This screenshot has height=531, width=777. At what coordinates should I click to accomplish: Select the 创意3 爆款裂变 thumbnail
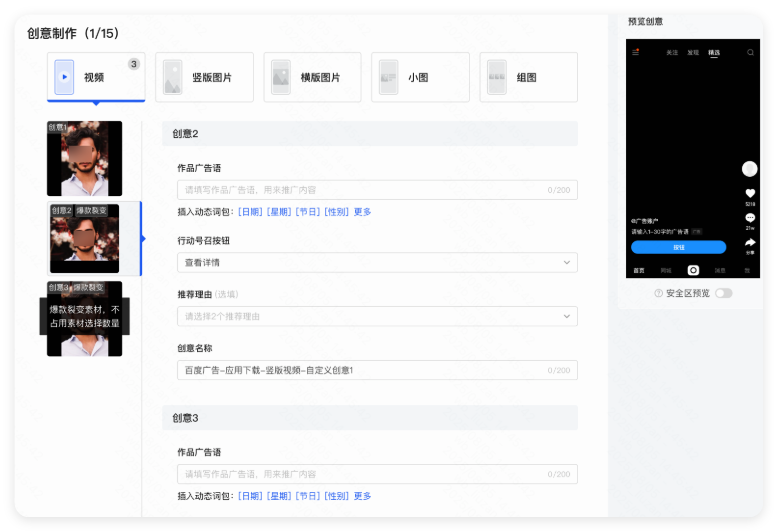coord(85,319)
